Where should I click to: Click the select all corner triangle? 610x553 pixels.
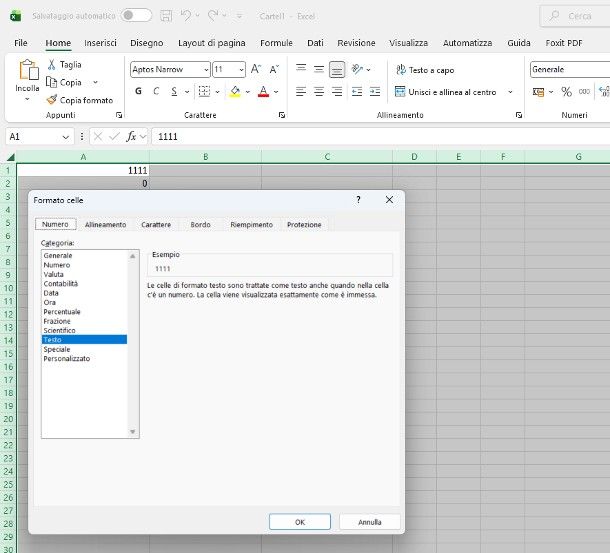(11, 157)
